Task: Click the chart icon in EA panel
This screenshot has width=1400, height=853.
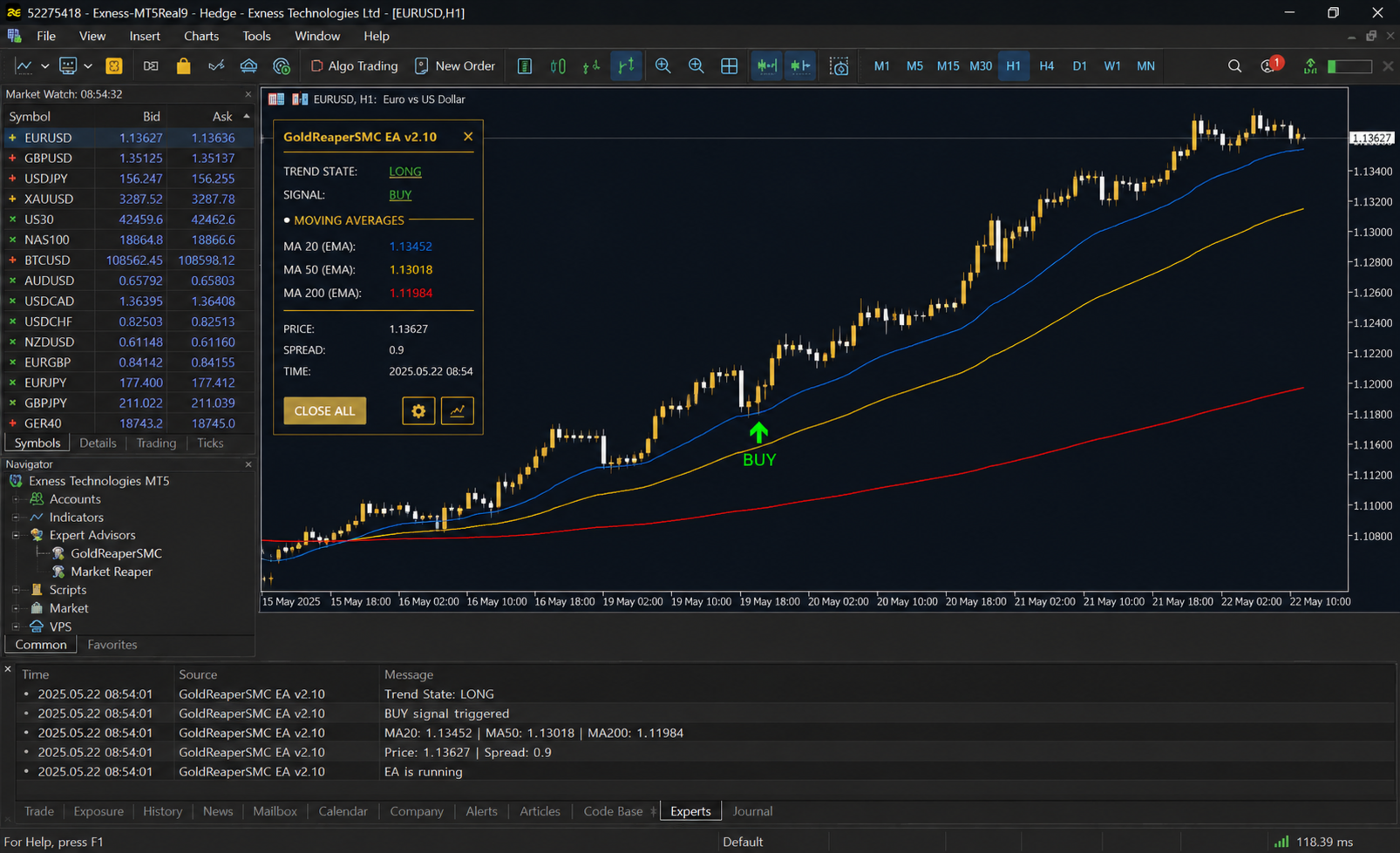Action: 457,410
